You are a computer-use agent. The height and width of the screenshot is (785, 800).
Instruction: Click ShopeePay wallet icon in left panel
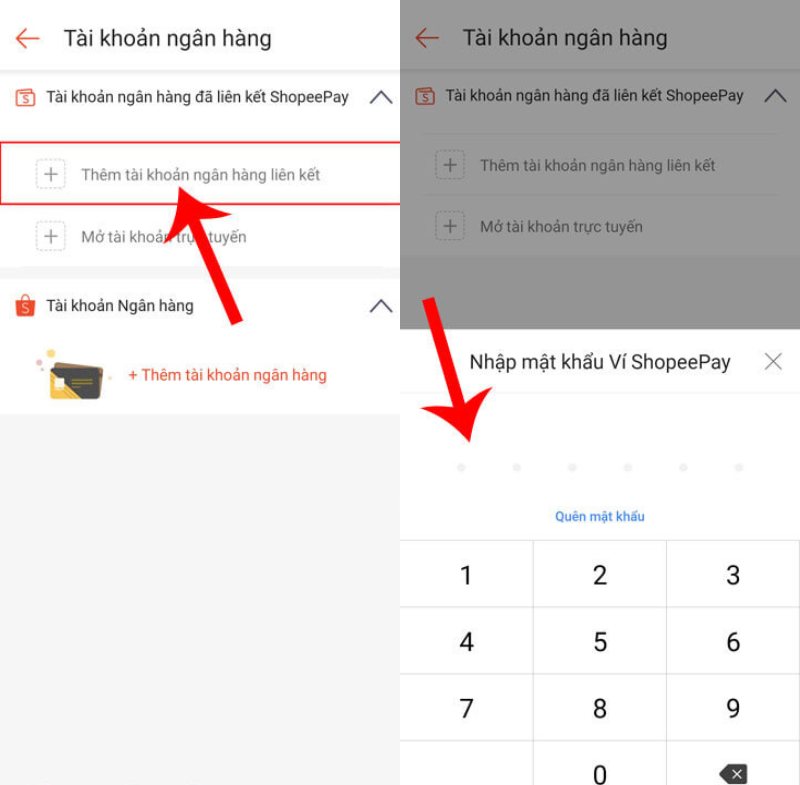[26, 97]
